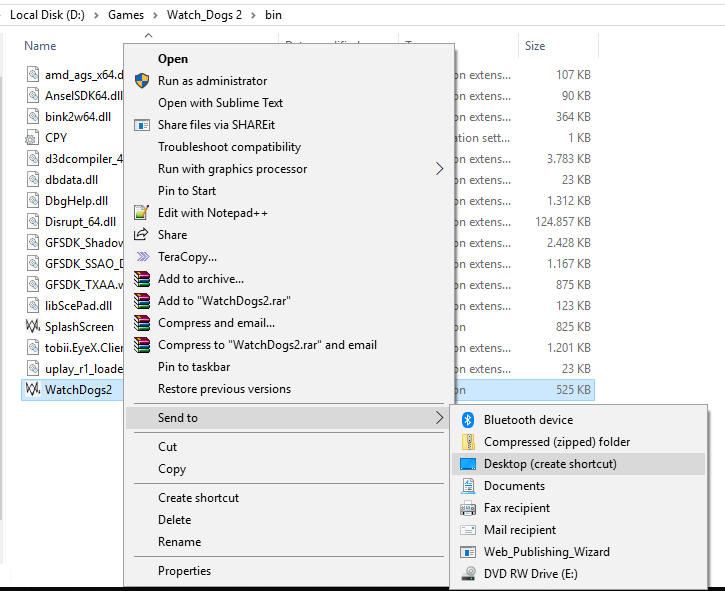725x591 pixels.
Task: Sort files by Size column header
Action: [535, 46]
